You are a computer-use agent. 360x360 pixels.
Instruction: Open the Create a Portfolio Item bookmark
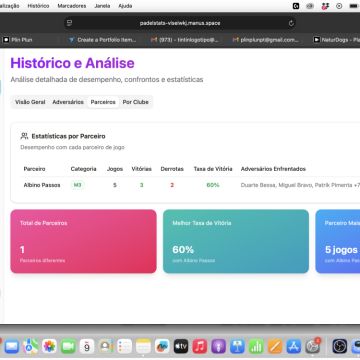[102, 40]
